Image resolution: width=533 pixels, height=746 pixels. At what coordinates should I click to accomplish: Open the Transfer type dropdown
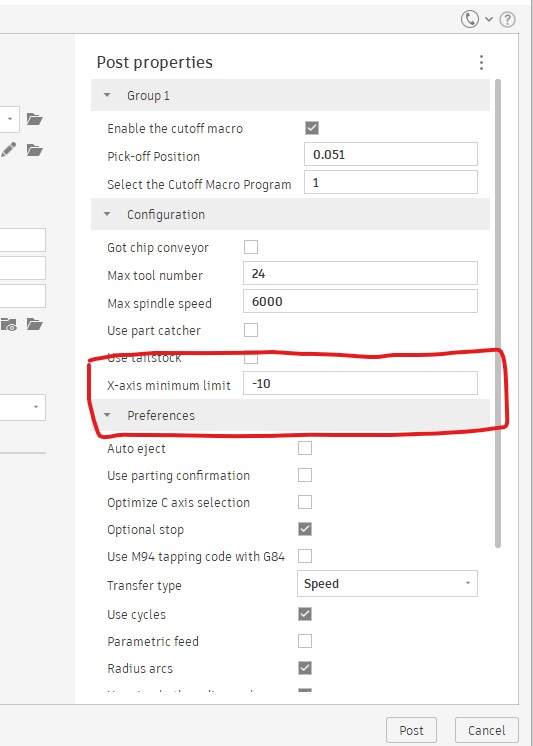pos(387,584)
